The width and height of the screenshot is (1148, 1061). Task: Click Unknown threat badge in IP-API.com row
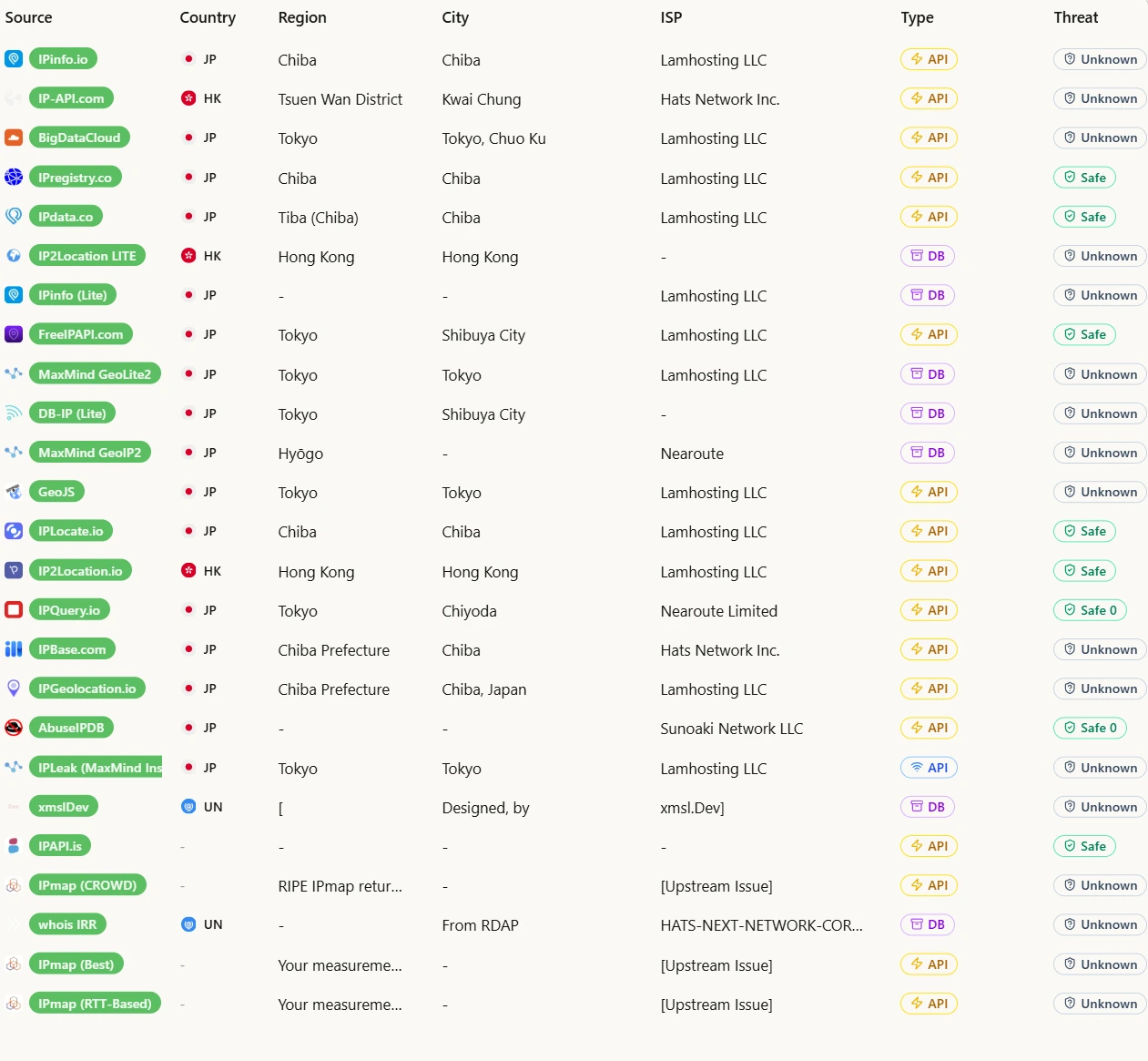pos(1100,98)
